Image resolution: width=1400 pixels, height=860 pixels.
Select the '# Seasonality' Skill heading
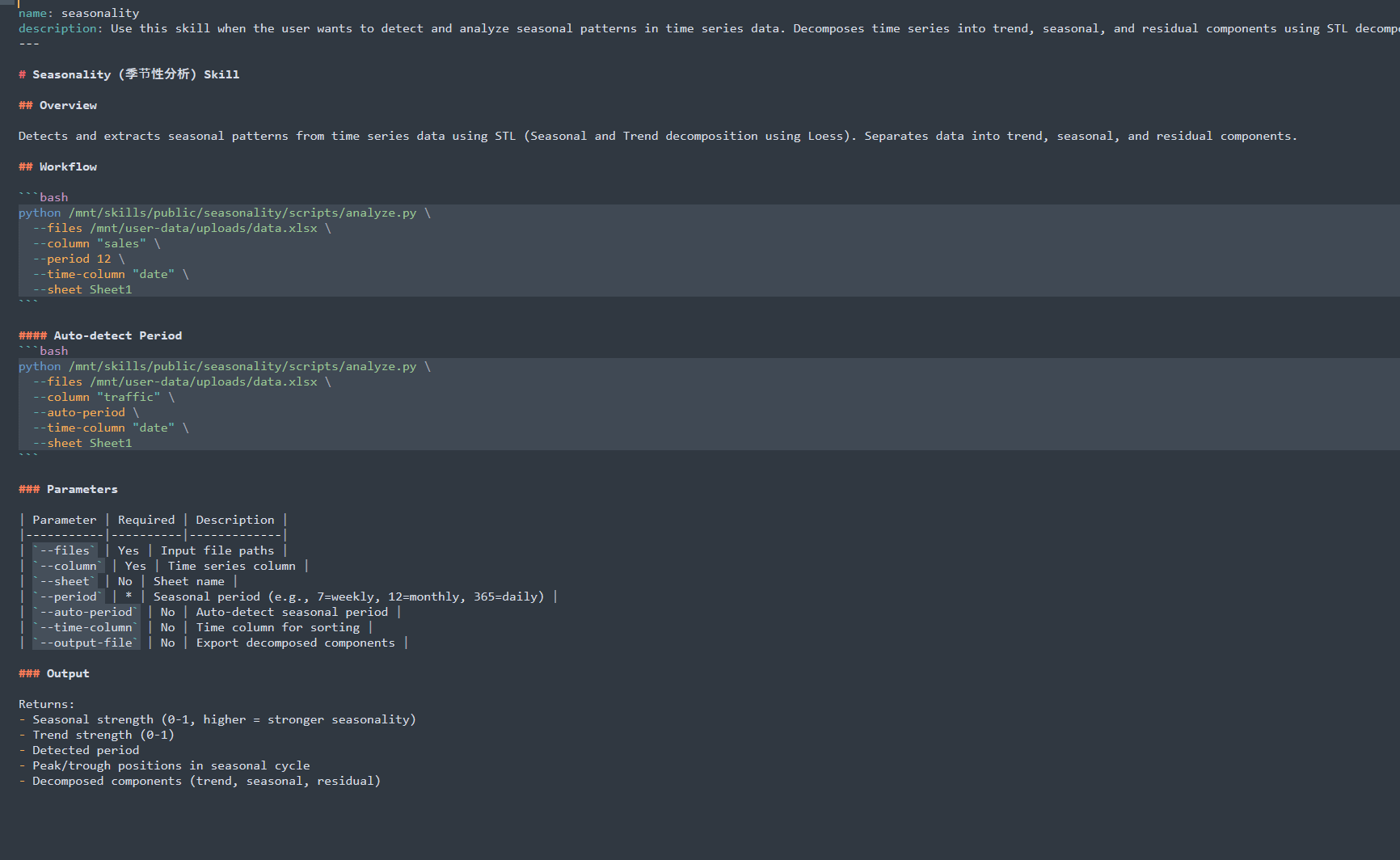tap(129, 74)
